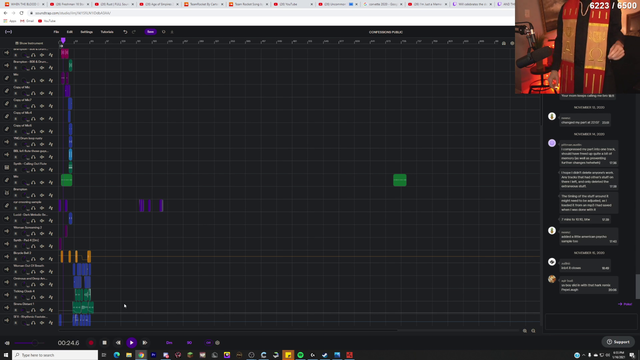Open effects for Lucid - Dark Melodic track
This screenshot has height=360, width=640.
(x=42, y=221)
